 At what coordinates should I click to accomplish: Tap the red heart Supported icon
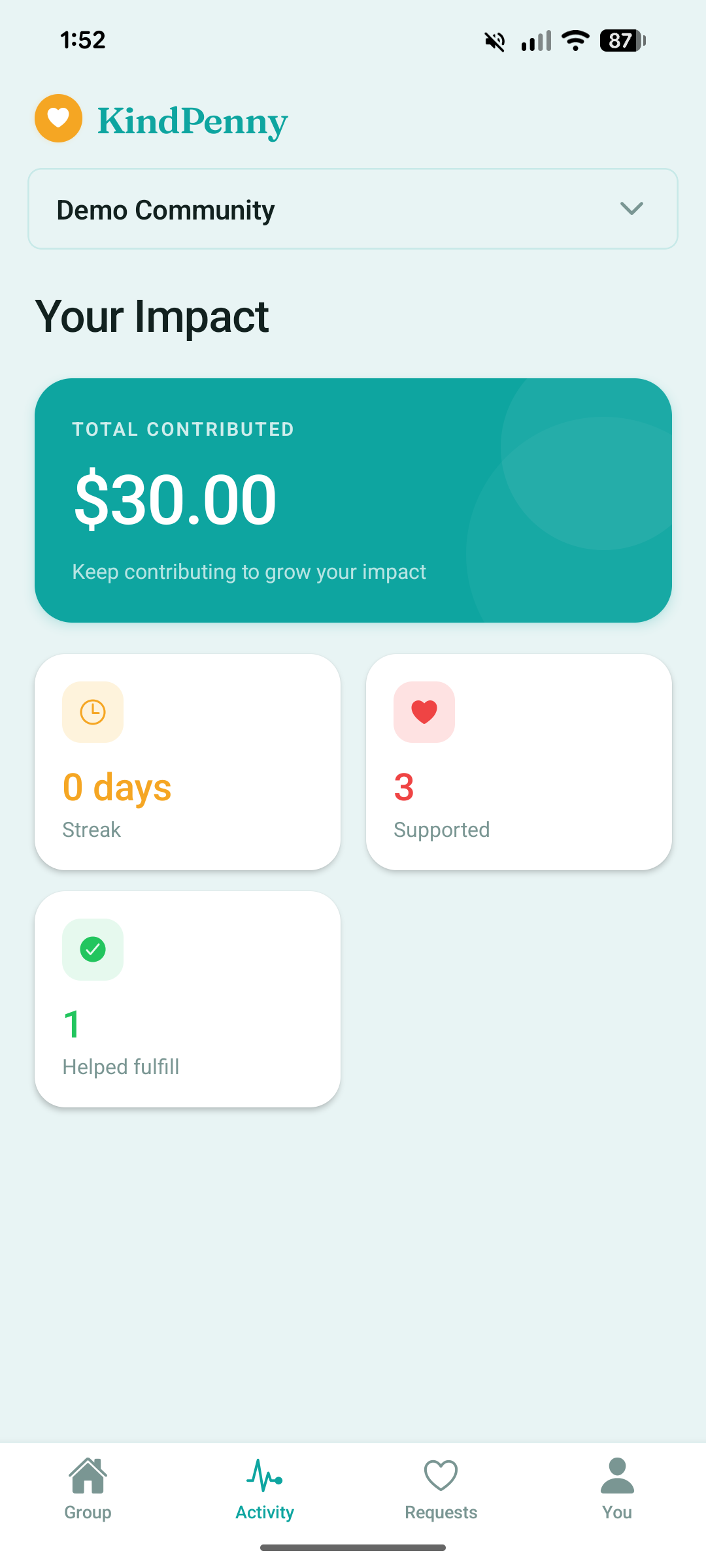pyautogui.click(x=424, y=711)
